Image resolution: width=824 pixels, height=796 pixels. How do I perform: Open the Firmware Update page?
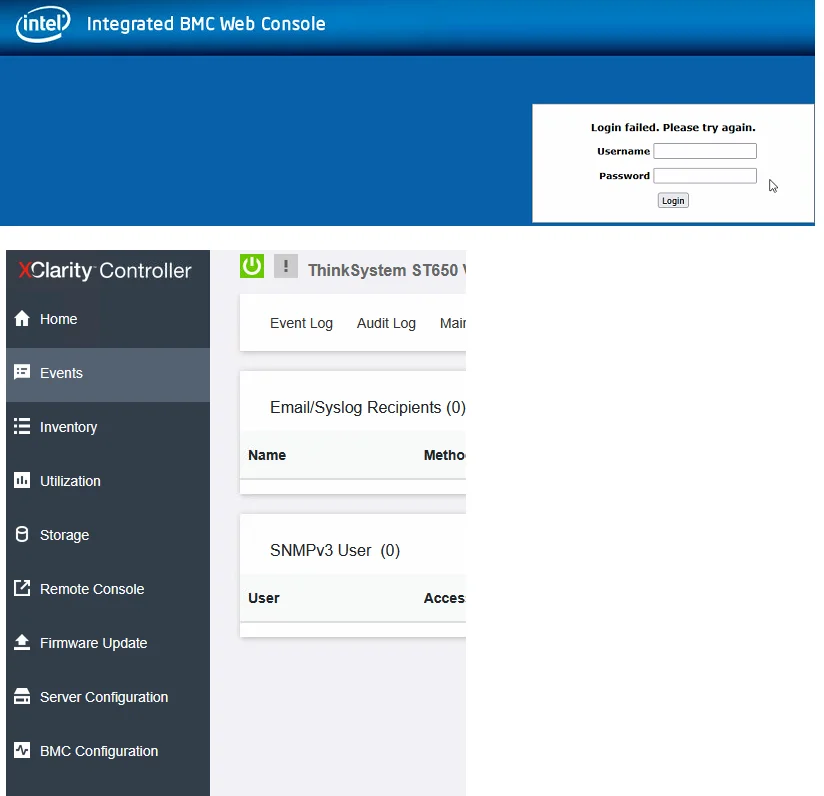[108, 643]
